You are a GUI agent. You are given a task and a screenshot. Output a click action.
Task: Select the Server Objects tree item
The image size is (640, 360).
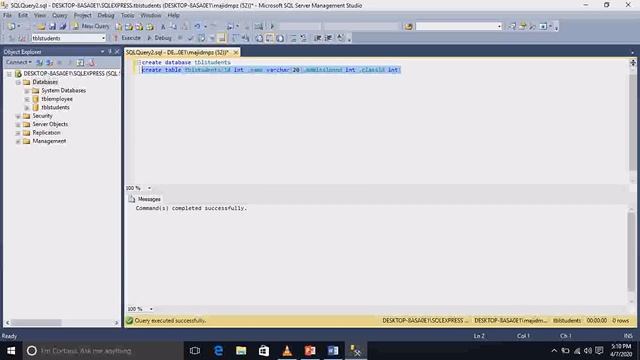click(50, 124)
